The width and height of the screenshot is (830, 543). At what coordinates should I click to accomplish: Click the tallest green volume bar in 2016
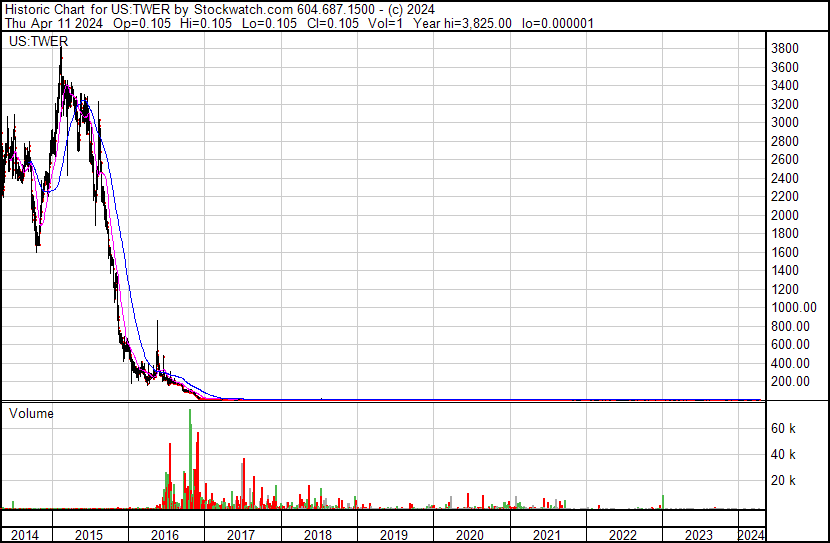[x=190, y=459]
